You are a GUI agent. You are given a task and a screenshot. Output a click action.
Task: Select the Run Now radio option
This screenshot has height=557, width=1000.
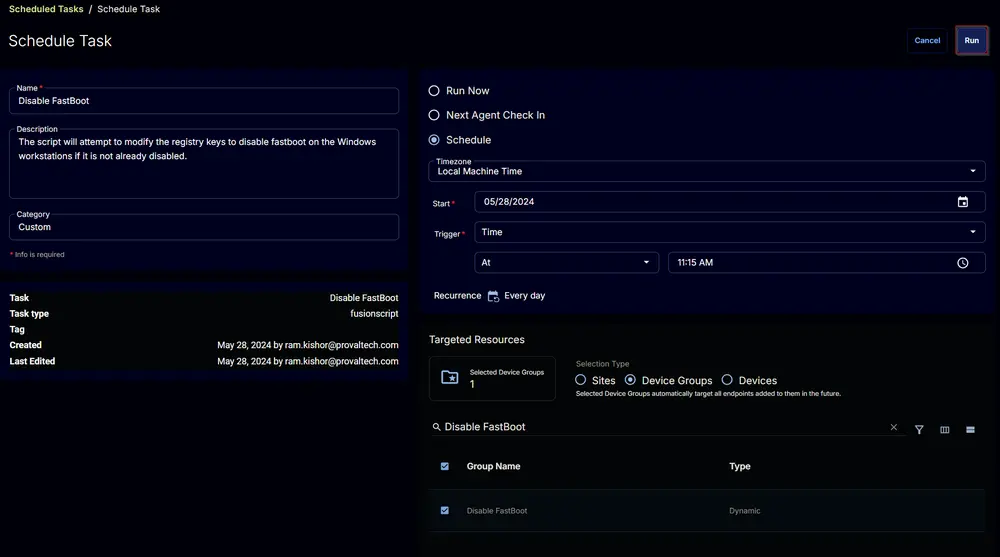[x=434, y=91]
